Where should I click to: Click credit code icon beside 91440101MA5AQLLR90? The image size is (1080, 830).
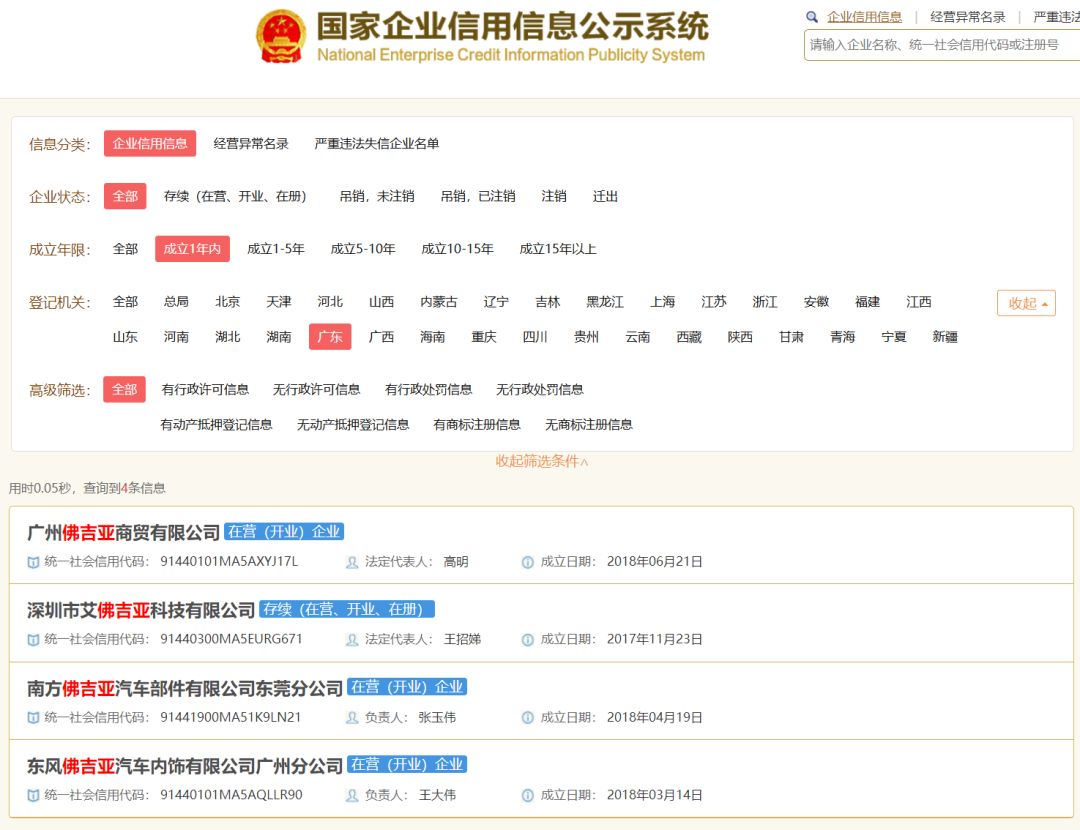click(x=34, y=795)
